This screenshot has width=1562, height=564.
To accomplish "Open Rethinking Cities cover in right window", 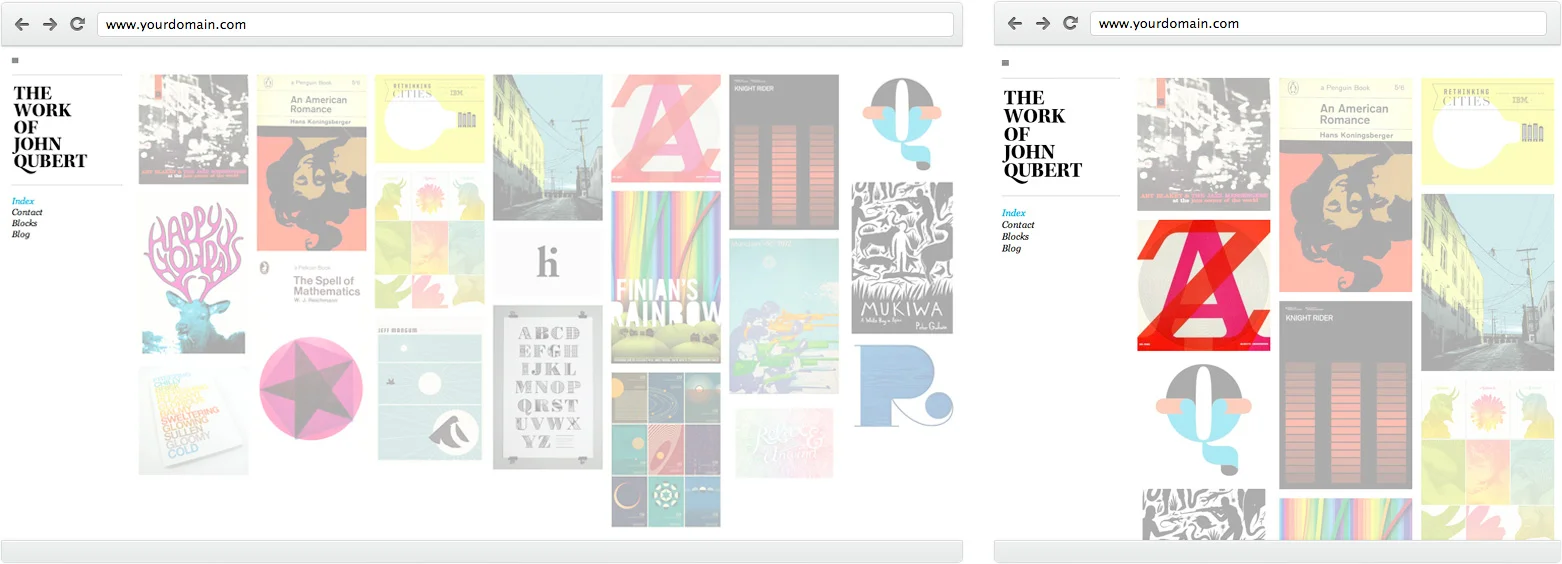I will click(x=1488, y=132).
